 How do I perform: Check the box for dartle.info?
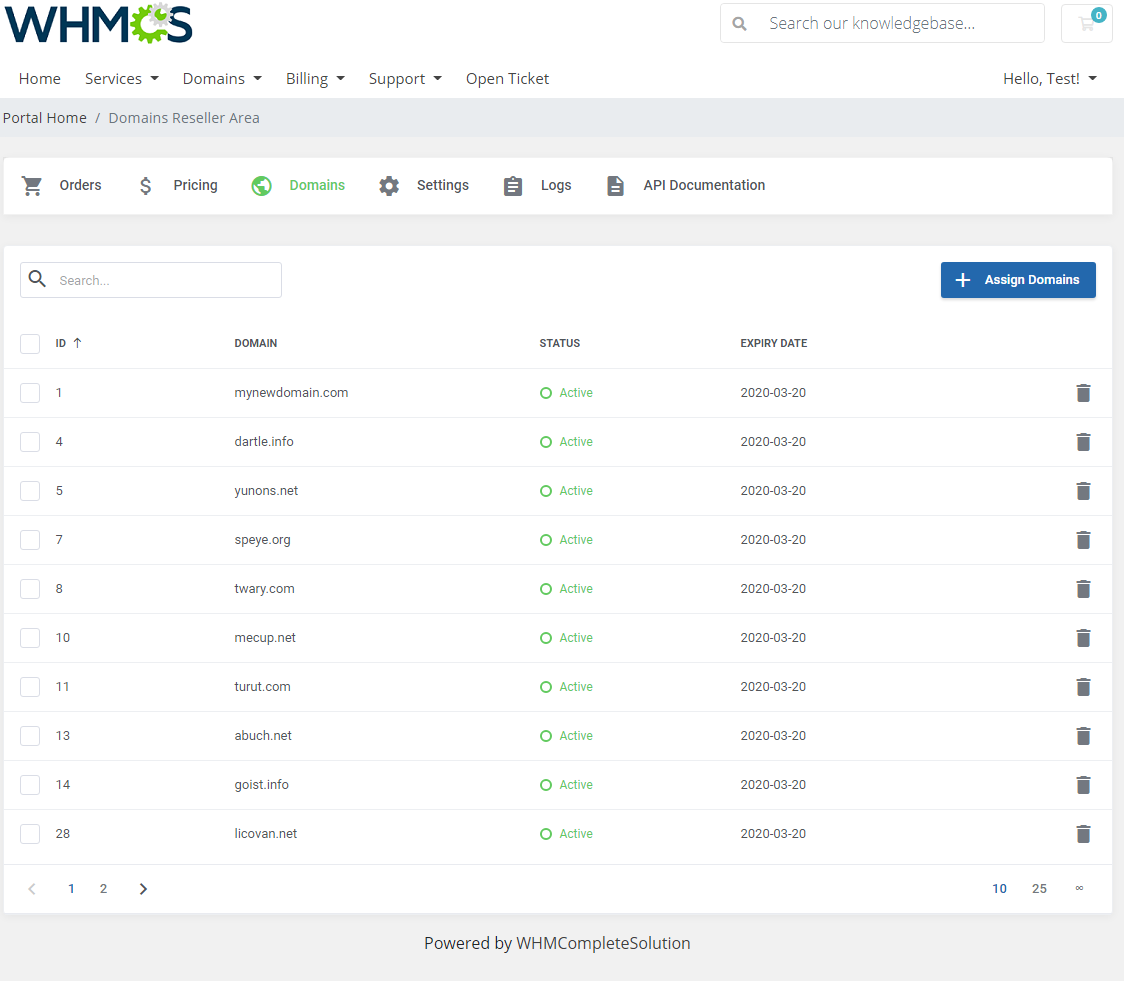click(x=30, y=442)
